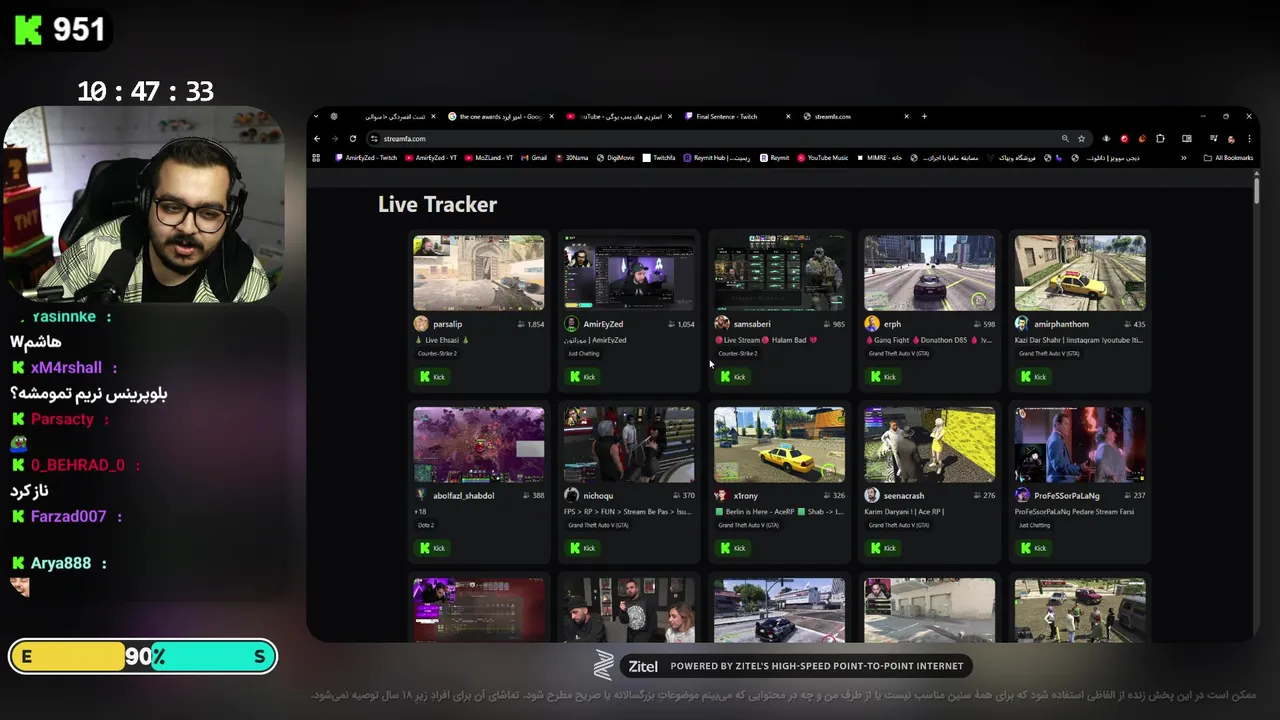This screenshot has height=720, width=1280.
Task: Click the erph streamer avatar
Action: 872,324
